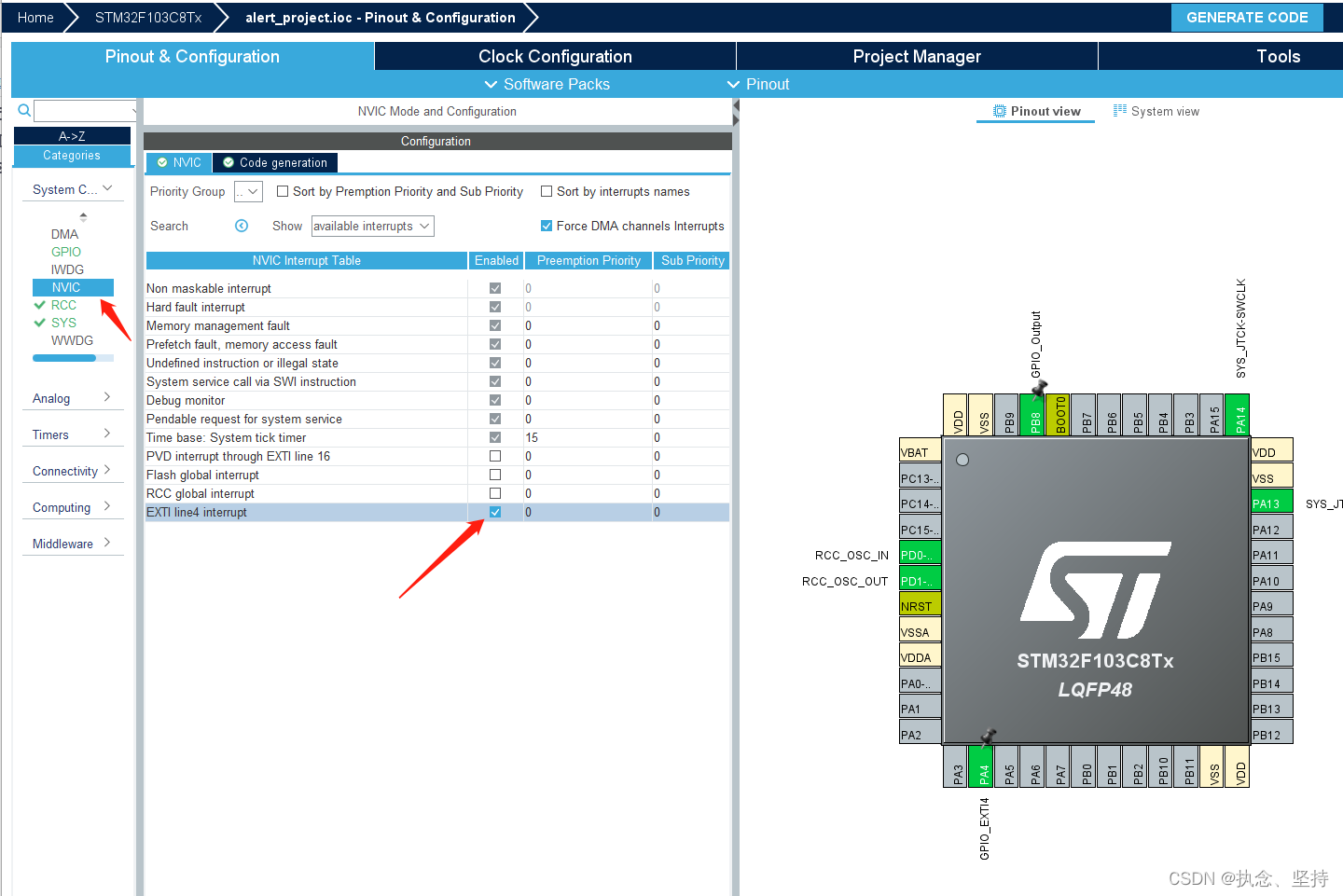Click the sidebar horizontal scrollbar
This screenshot has height=896, width=1343.
pyautogui.click(x=73, y=358)
